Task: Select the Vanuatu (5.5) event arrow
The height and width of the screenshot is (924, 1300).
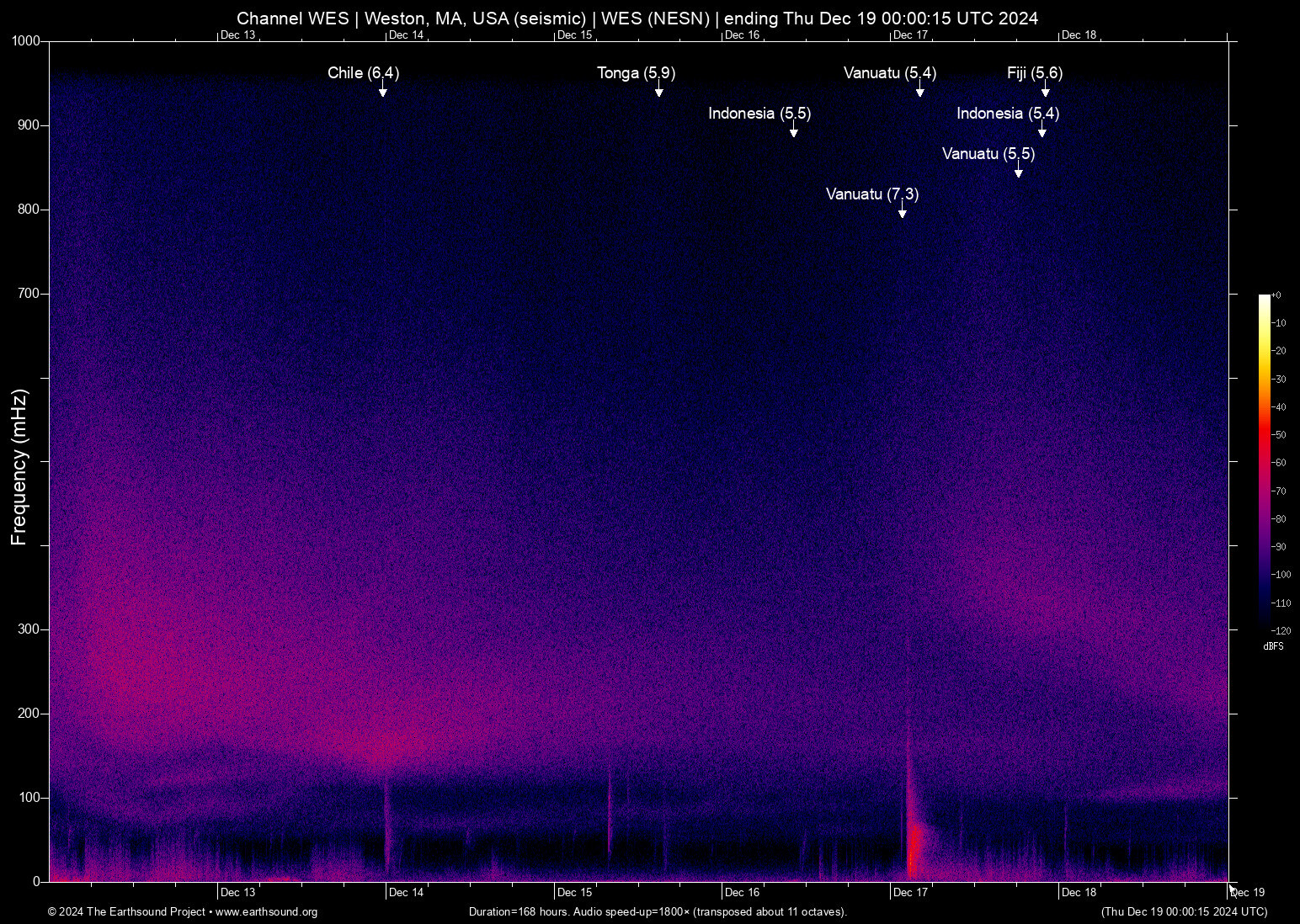Action: (1019, 173)
